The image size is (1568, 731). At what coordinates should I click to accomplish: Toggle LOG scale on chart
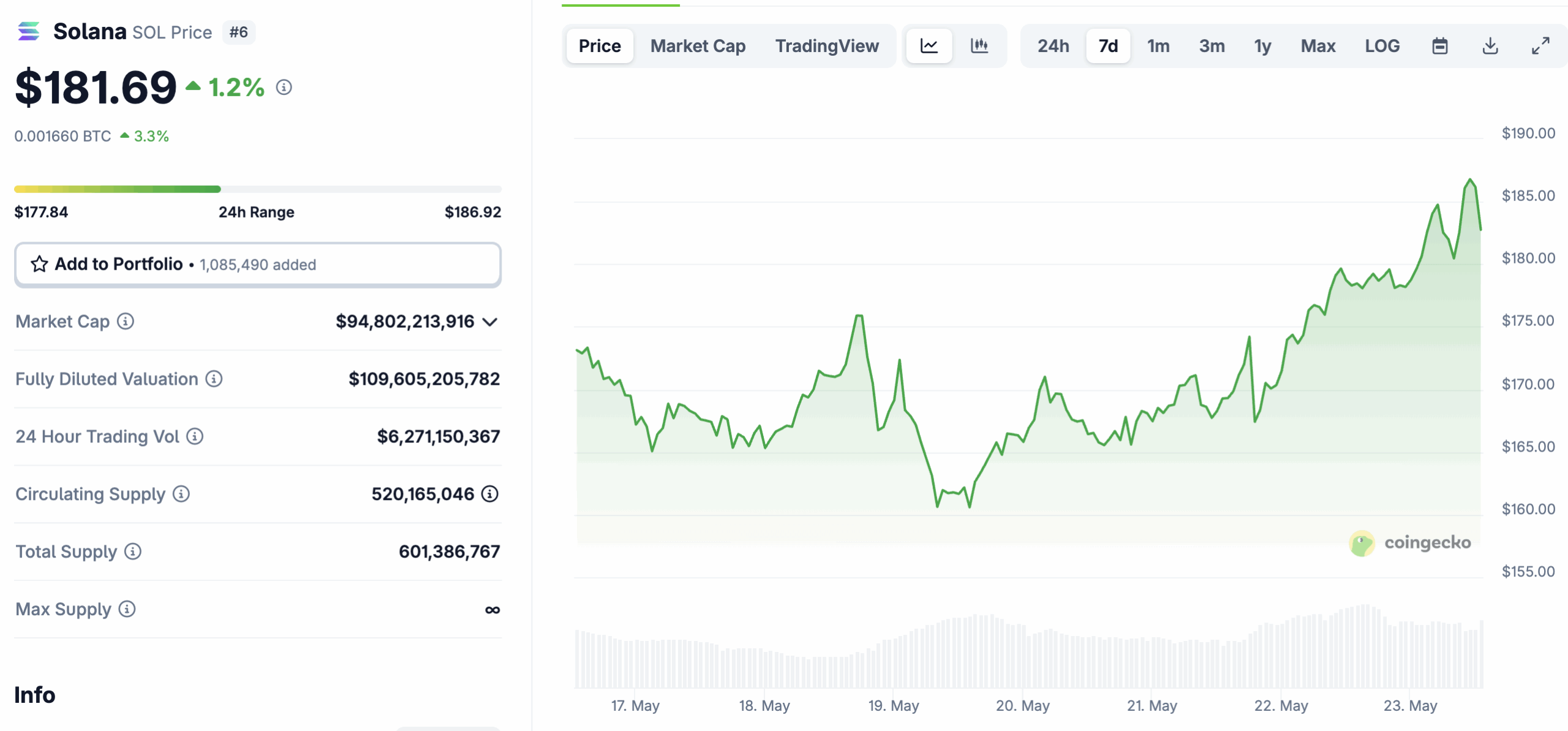pos(1382,46)
